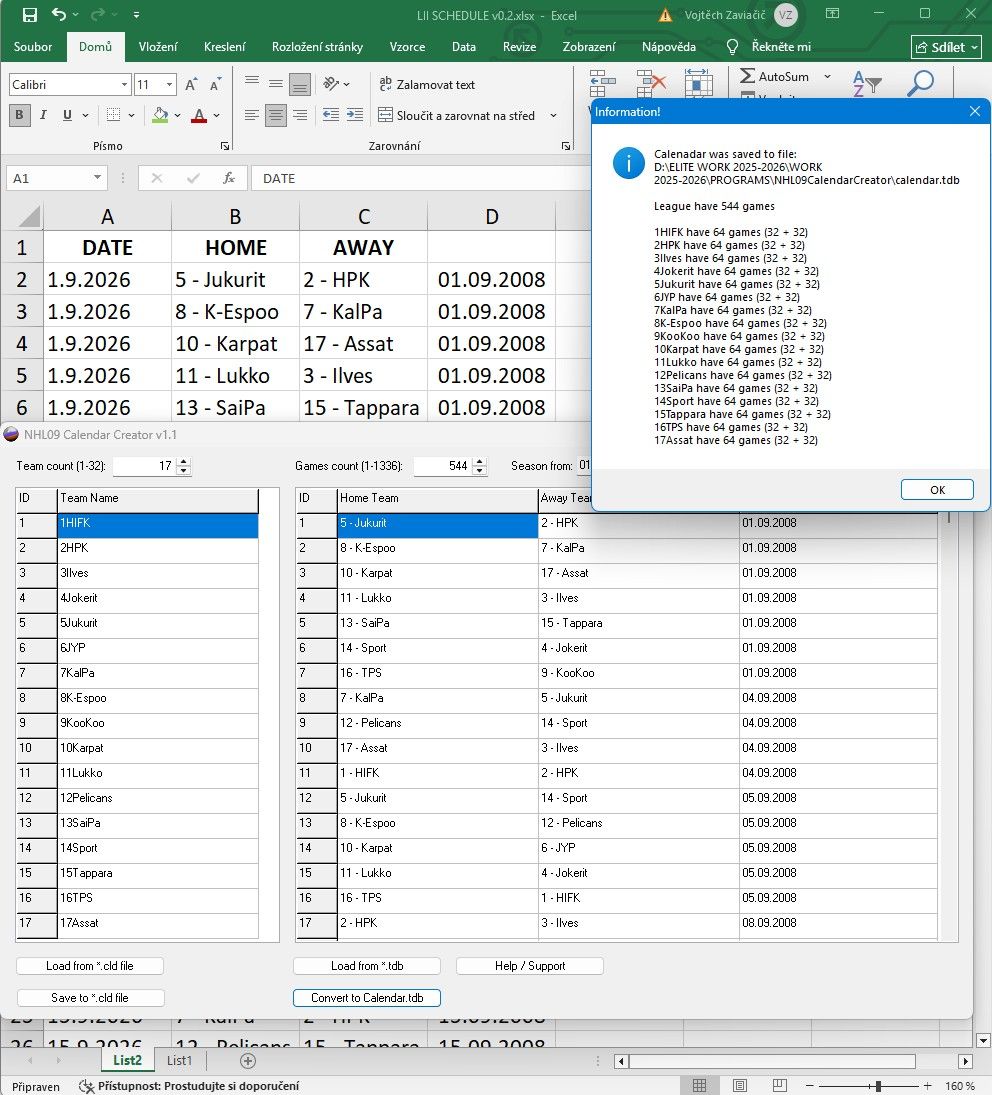Toggle Zalamovat text (wrap text)
Viewport: 992px width, 1095px height.
click(x=427, y=84)
